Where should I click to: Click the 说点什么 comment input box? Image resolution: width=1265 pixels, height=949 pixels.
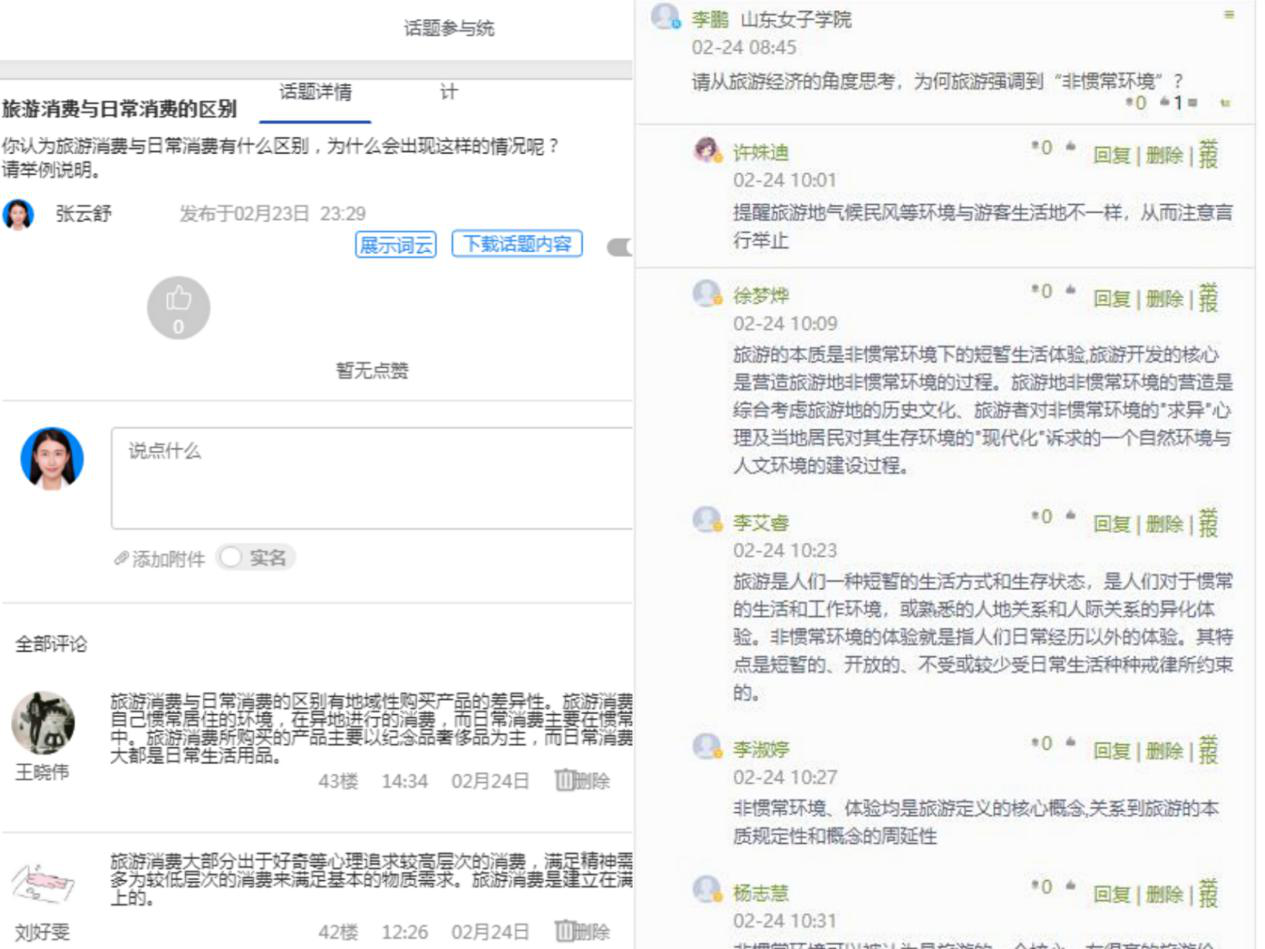(x=372, y=478)
